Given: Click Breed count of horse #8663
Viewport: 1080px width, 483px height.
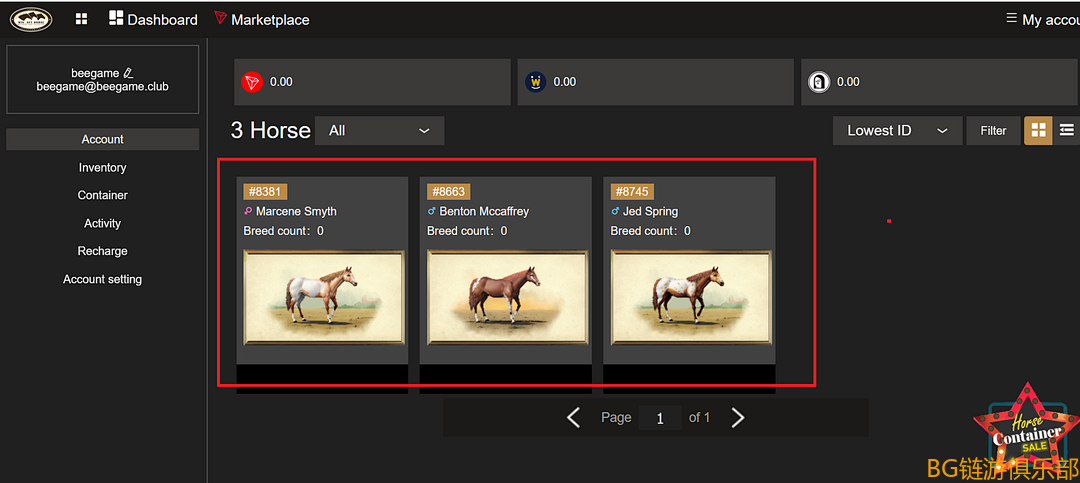Looking at the screenshot, I should coord(467,231).
